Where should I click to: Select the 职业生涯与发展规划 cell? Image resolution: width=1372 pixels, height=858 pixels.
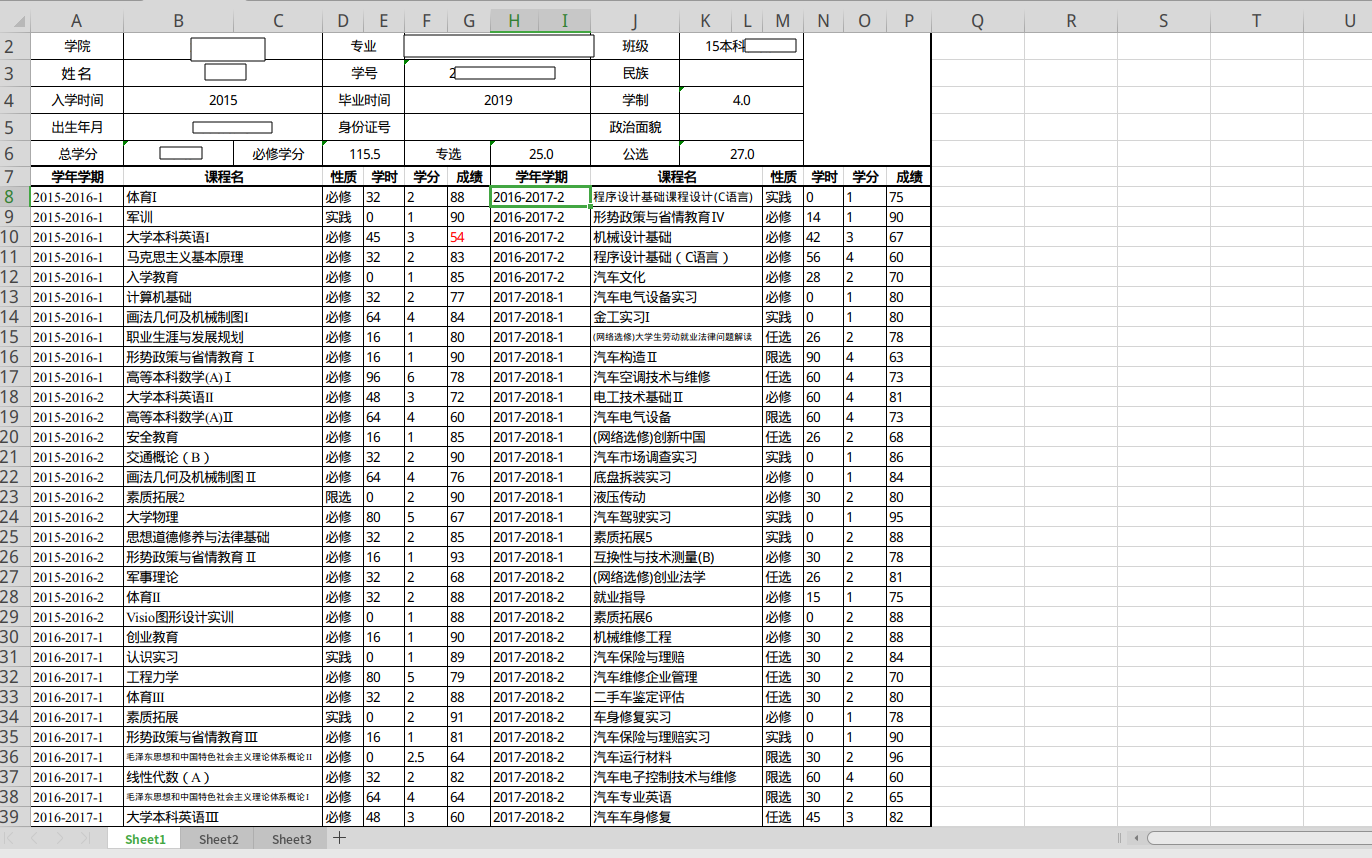click(x=222, y=337)
